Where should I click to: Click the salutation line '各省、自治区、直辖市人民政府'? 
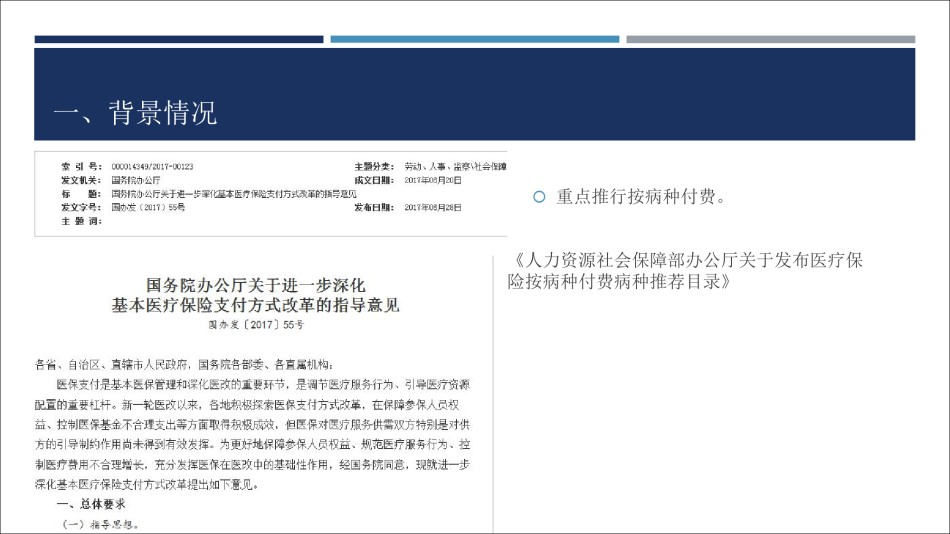pos(184,365)
